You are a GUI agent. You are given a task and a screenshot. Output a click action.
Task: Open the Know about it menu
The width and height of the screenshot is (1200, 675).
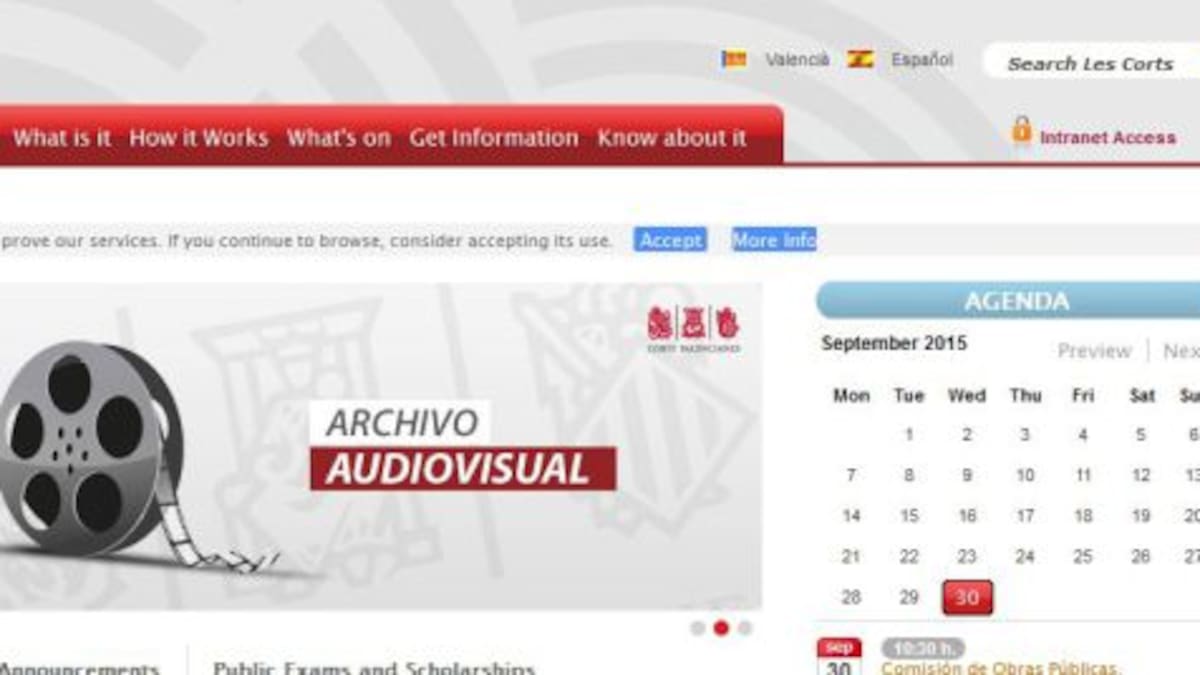(671, 138)
